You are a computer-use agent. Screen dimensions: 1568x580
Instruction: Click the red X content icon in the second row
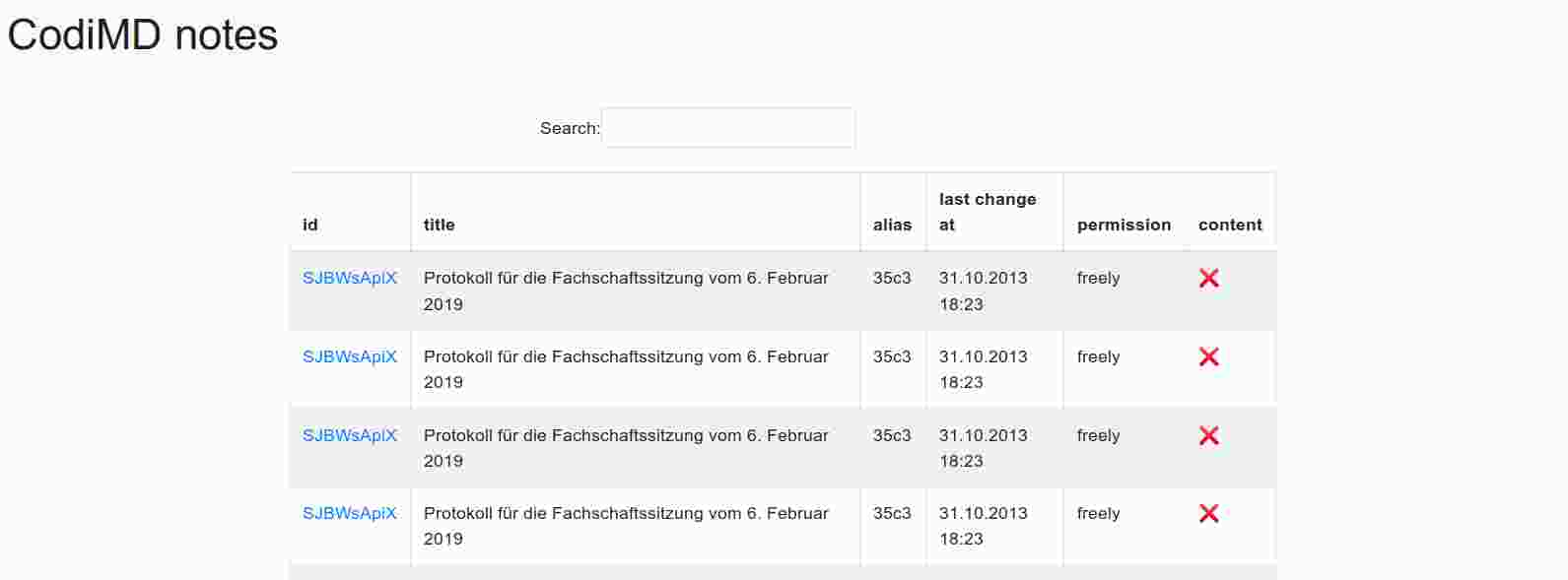click(1209, 357)
